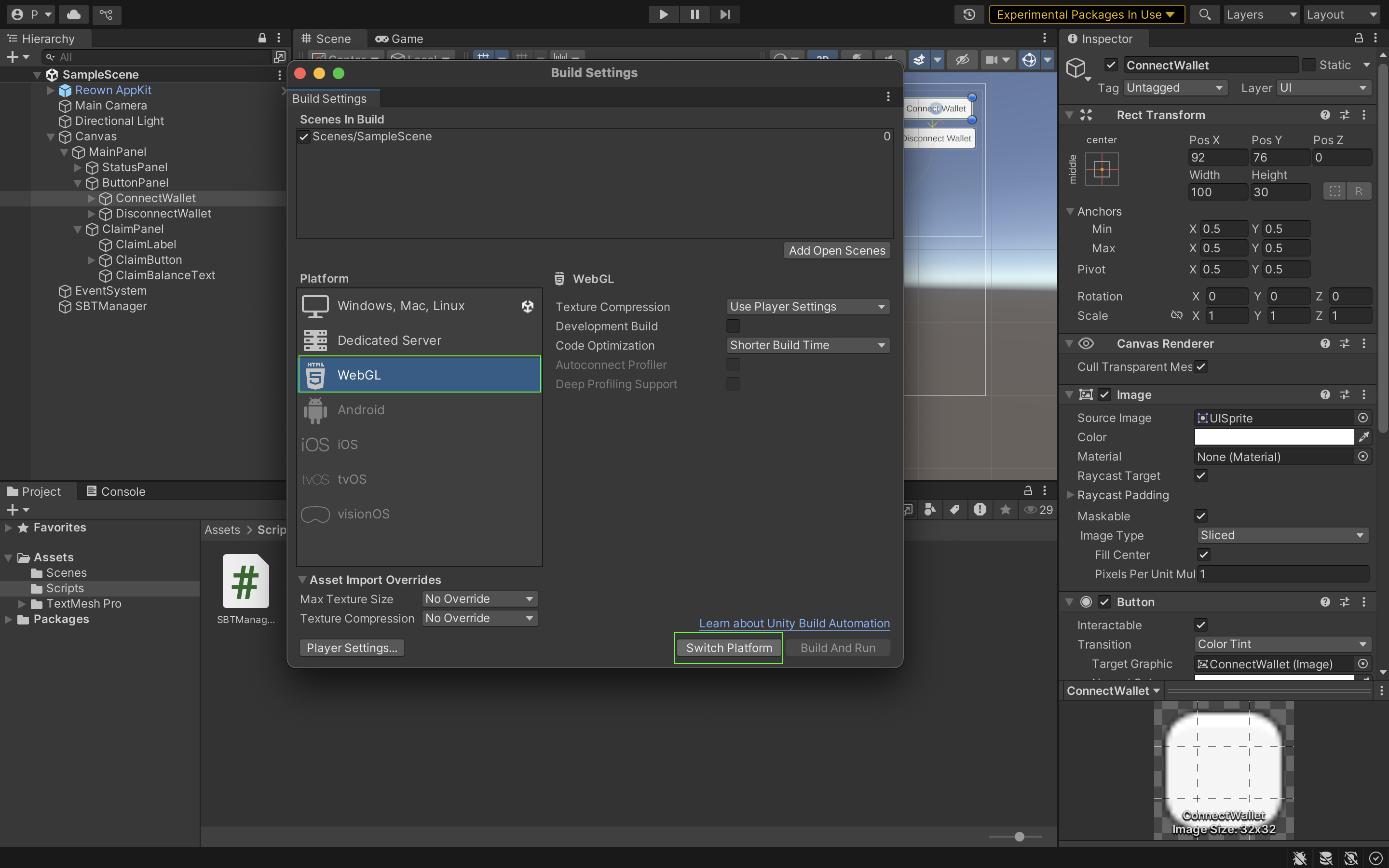The image size is (1389, 868).
Task: Toggle Raycast Target checkbox
Action: pyautogui.click(x=1201, y=475)
